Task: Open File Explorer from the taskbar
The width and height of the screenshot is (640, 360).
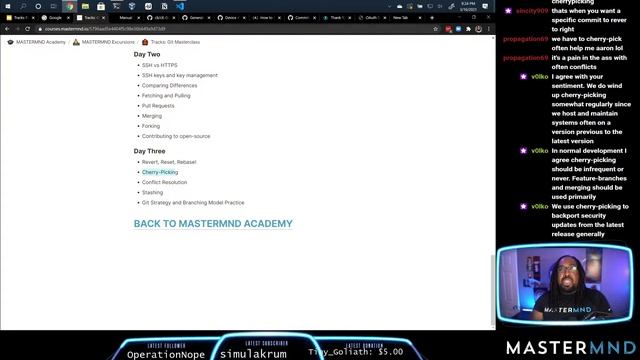Action: pos(85,6)
